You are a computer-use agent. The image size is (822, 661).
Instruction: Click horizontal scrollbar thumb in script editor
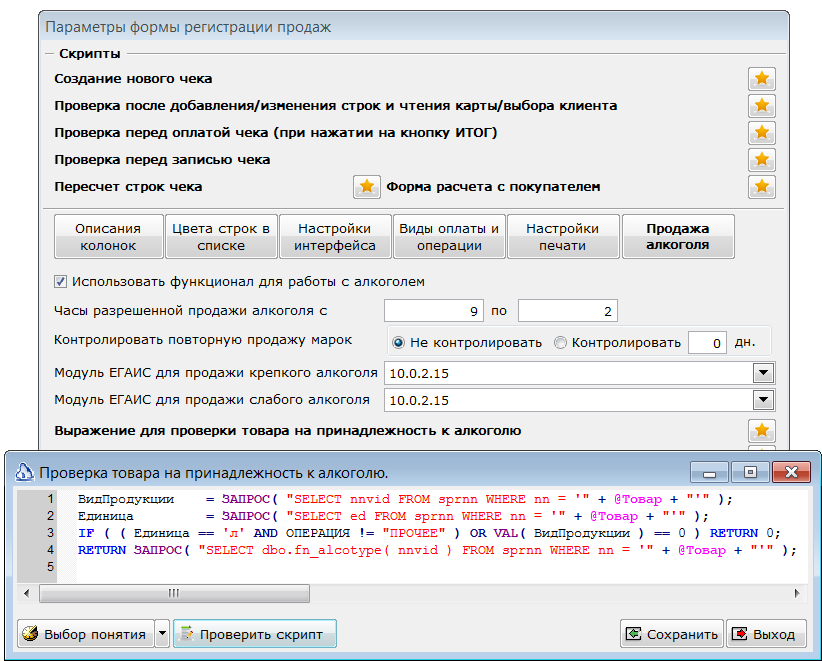tap(174, 593)
